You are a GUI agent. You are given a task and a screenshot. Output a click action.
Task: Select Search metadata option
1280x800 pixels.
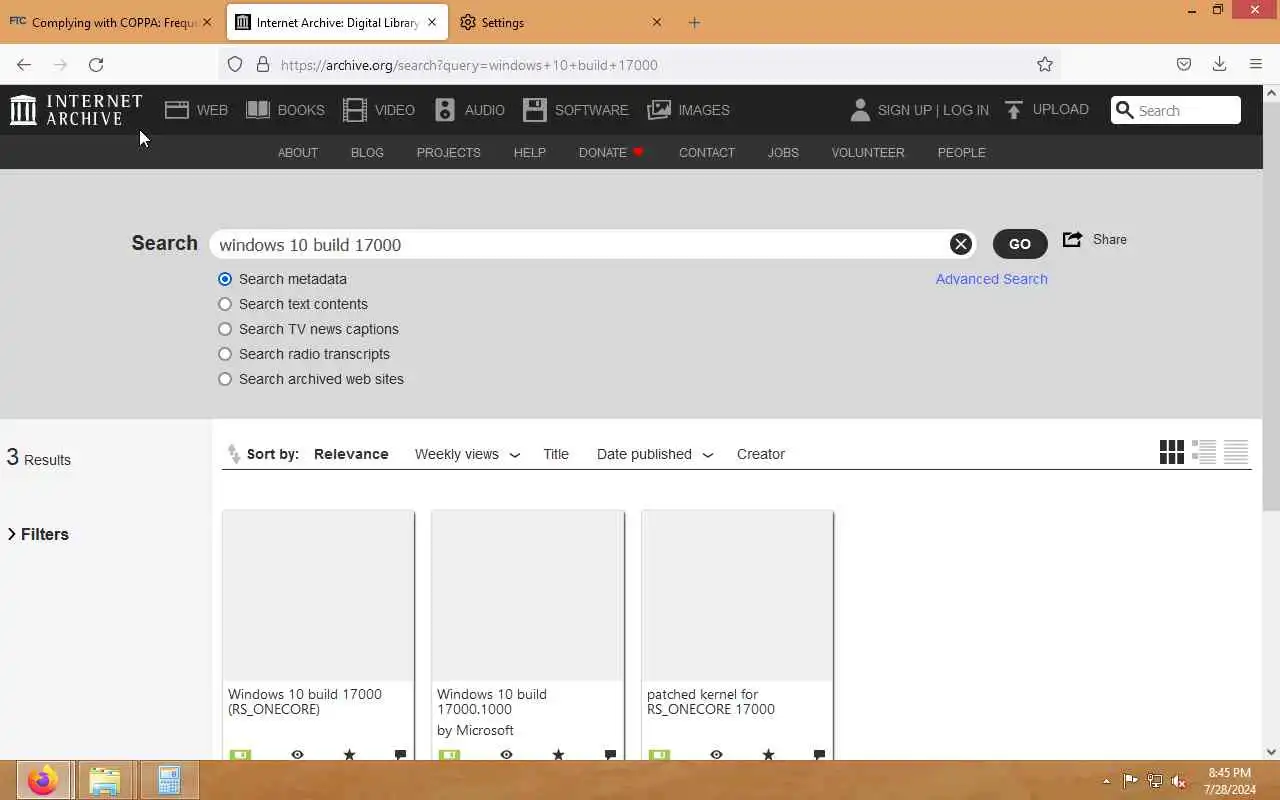pyautogui.click(x=225, y=279)
